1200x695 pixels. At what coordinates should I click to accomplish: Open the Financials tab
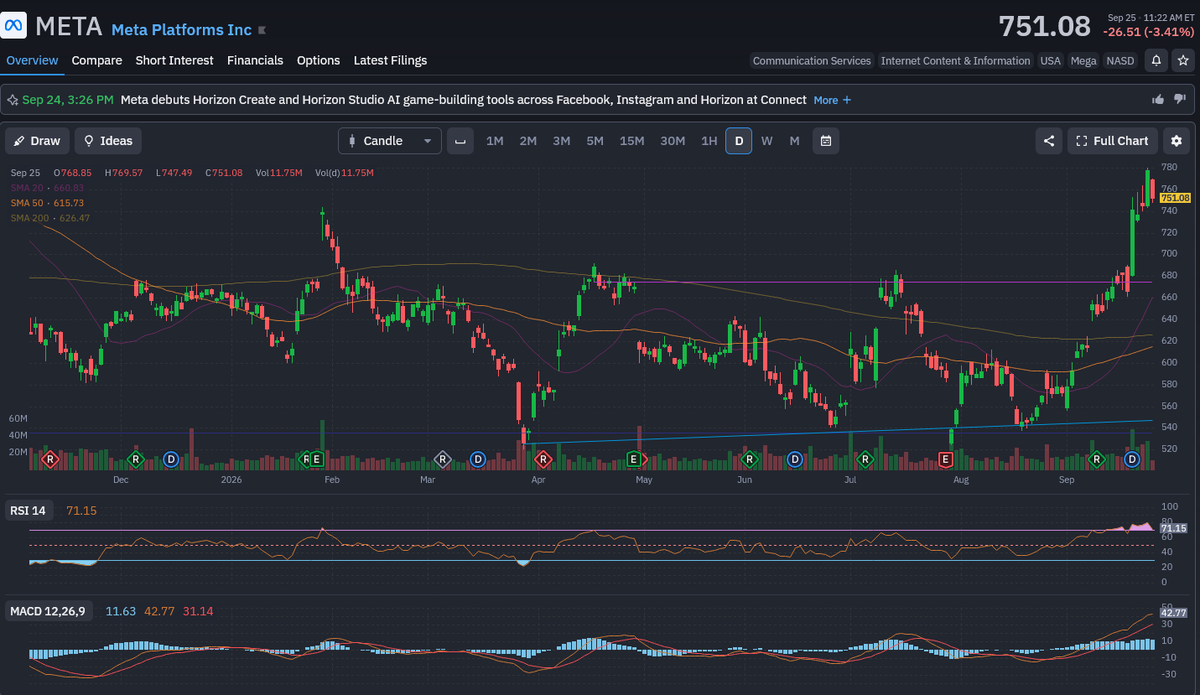pos(255,60)
